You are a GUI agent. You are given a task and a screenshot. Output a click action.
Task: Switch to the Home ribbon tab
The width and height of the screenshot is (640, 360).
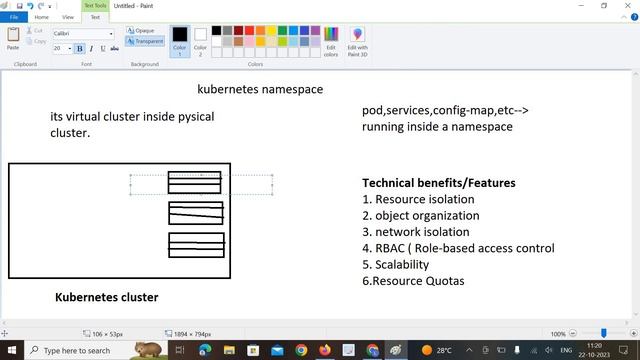click(41, 17)
